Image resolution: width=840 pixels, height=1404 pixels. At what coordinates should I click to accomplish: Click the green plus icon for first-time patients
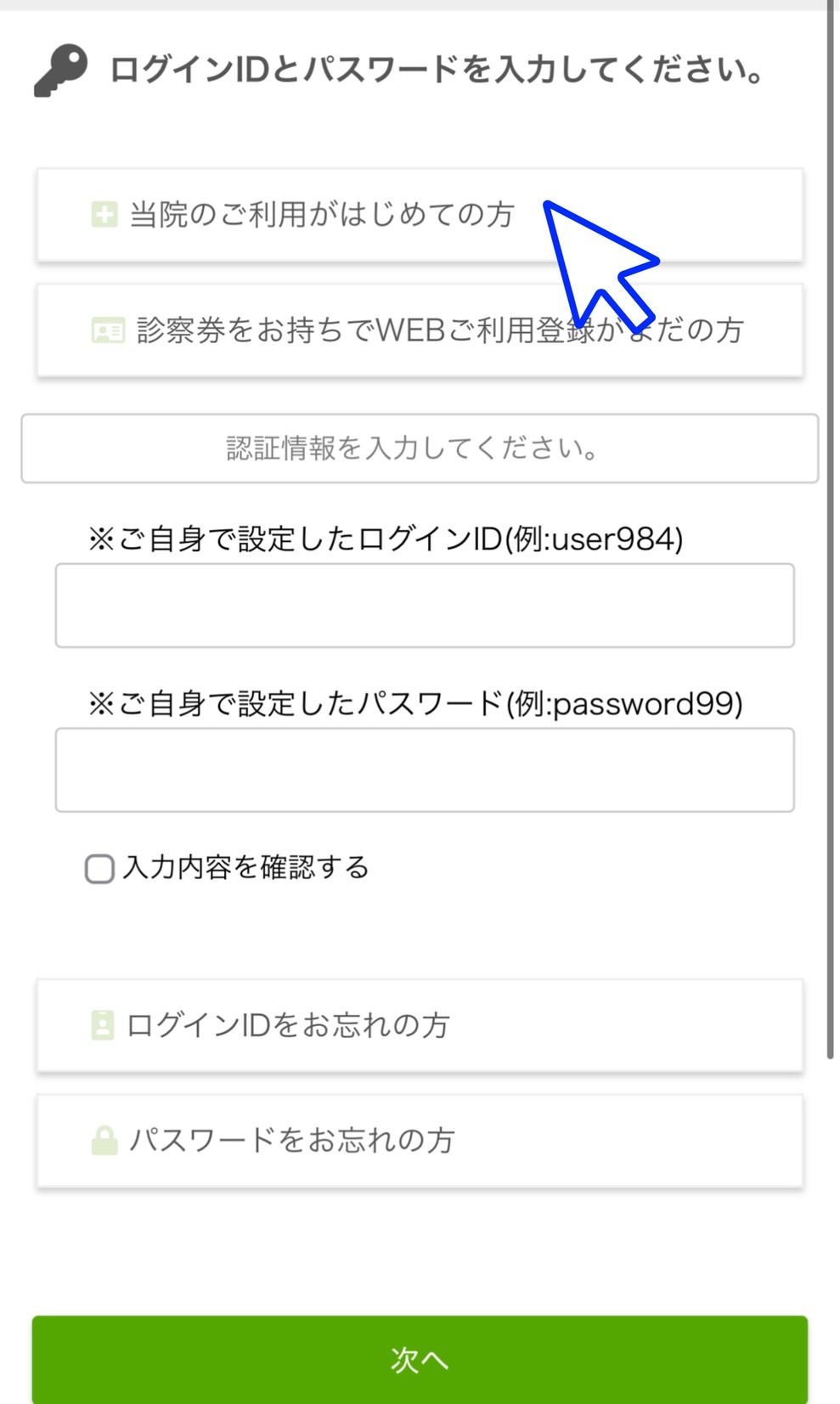click(x=104, y=214)
